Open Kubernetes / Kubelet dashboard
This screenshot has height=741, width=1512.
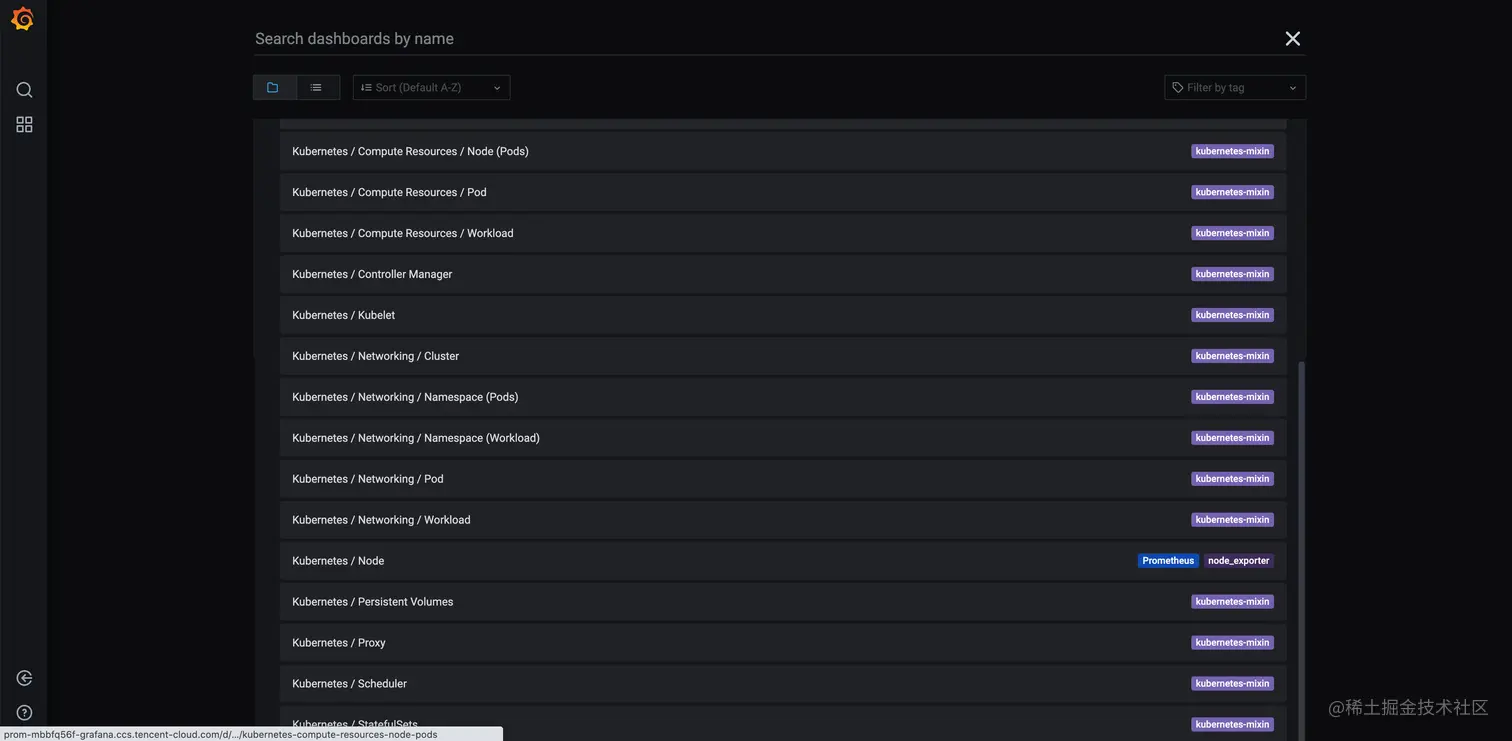pos(783,315)
